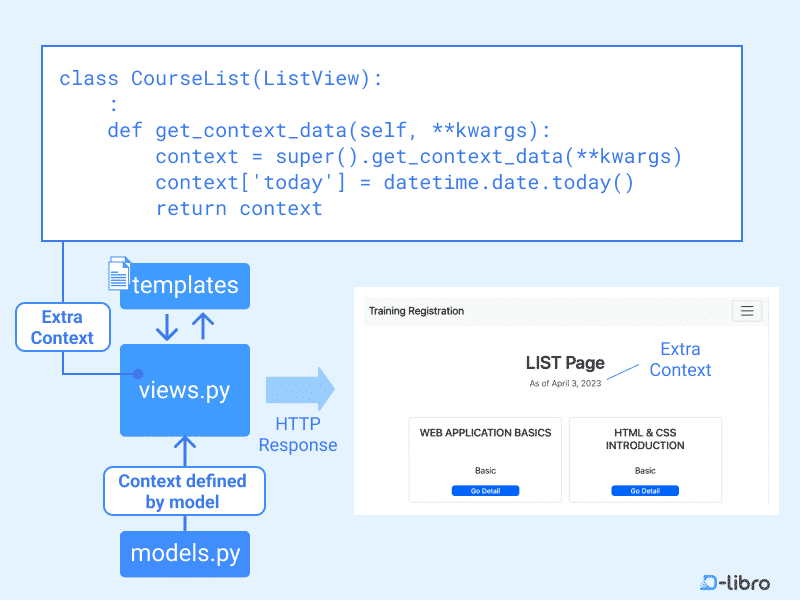This screenshot has height=600, width=800.
Task: Select the WEB APPLICATION BASICS course card
Action: coord(485,460)
